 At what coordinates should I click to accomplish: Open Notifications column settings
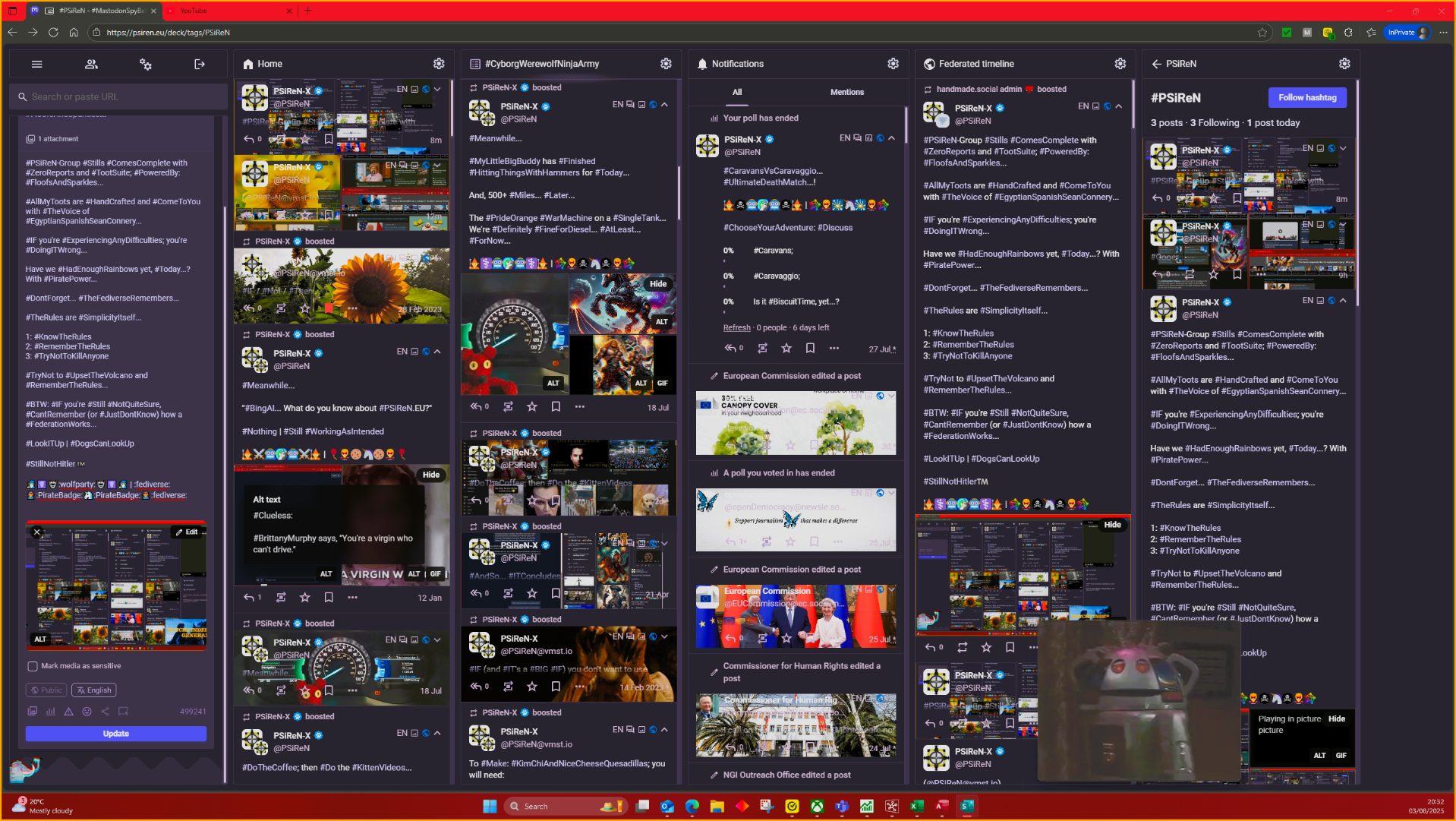(x=893, y=64)
